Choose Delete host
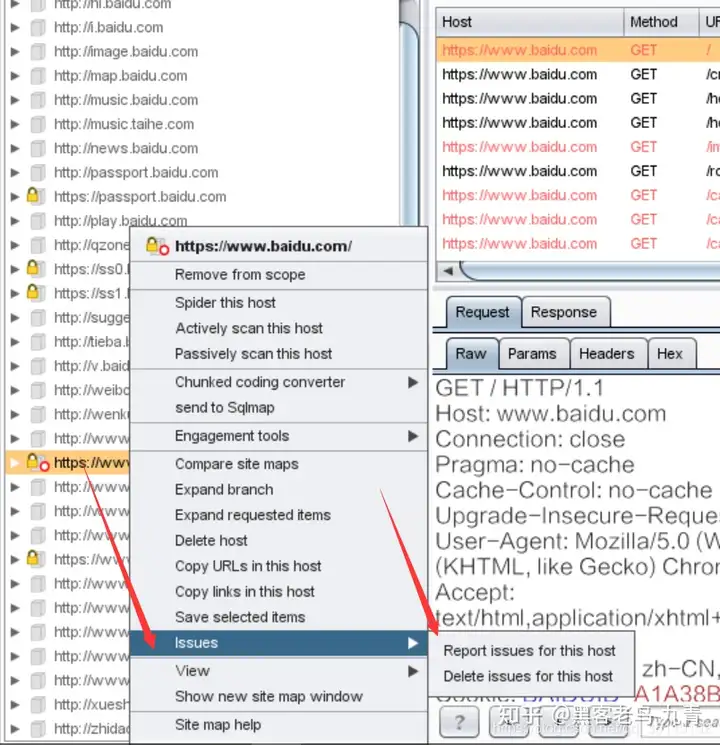 point(279,541)
